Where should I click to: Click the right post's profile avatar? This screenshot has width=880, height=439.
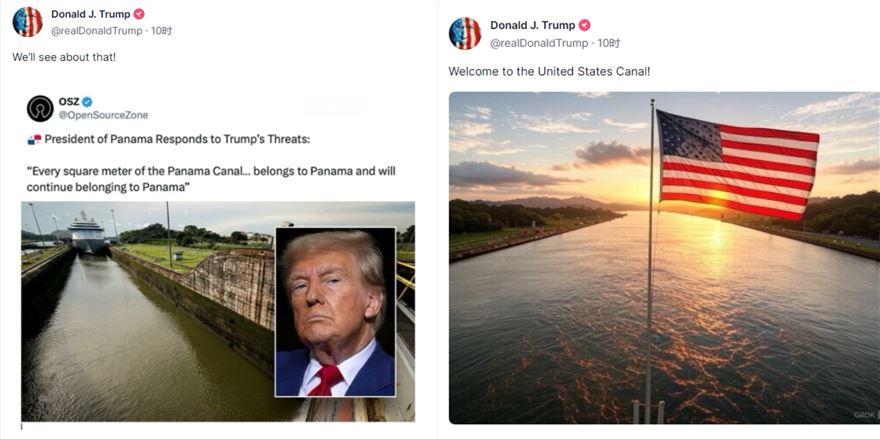click(x=464, y=33)
